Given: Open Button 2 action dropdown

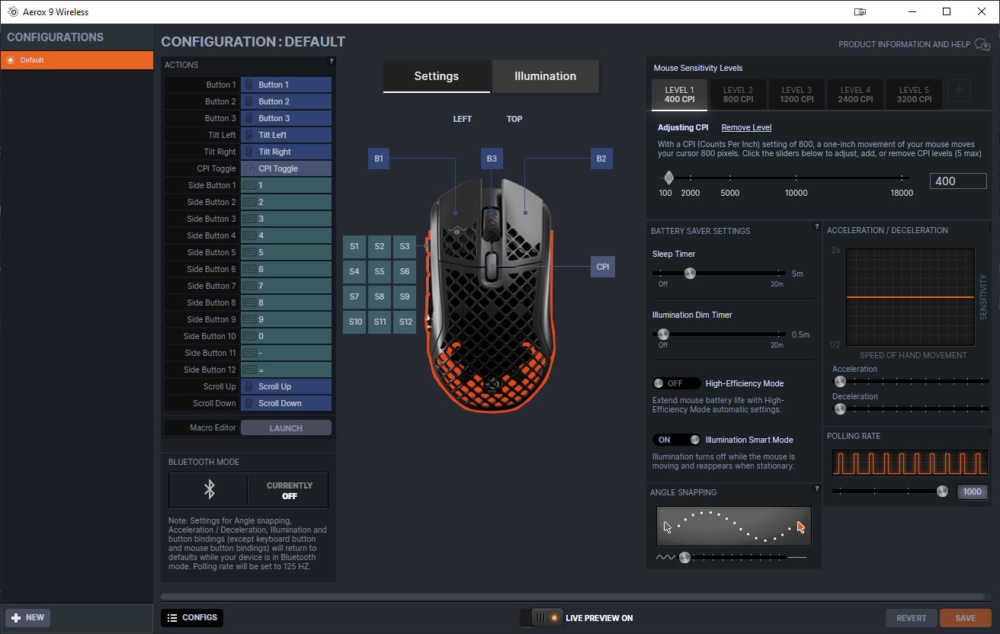Looking at the screenshot, I should pyautogui.click(x=286, y=101).
